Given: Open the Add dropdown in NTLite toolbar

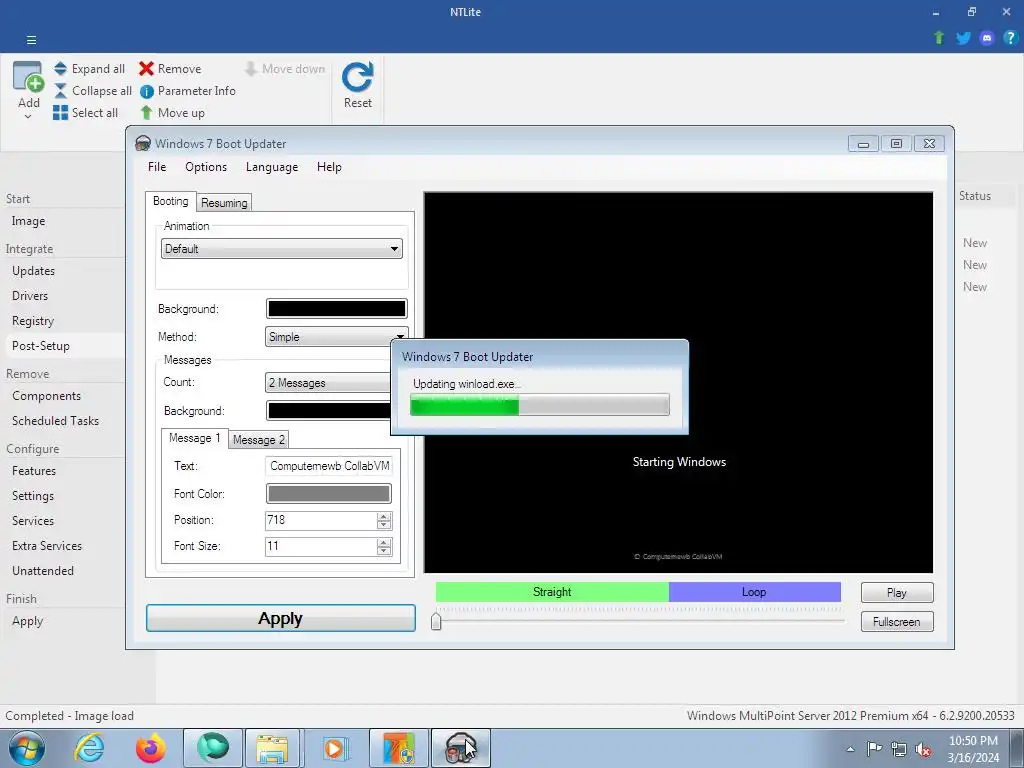Looking at the screenshot, I should pos(28,91).
